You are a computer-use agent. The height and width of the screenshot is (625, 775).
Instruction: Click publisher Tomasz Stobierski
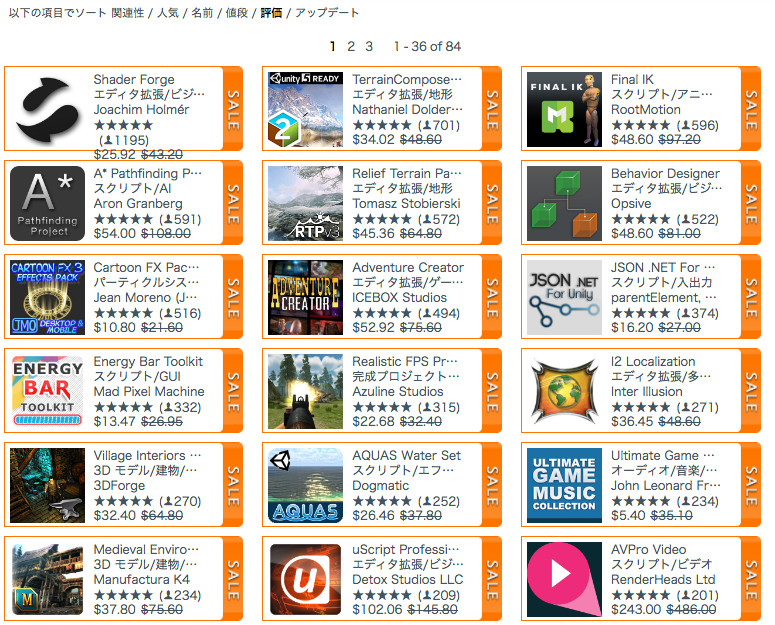pos(406,204)
